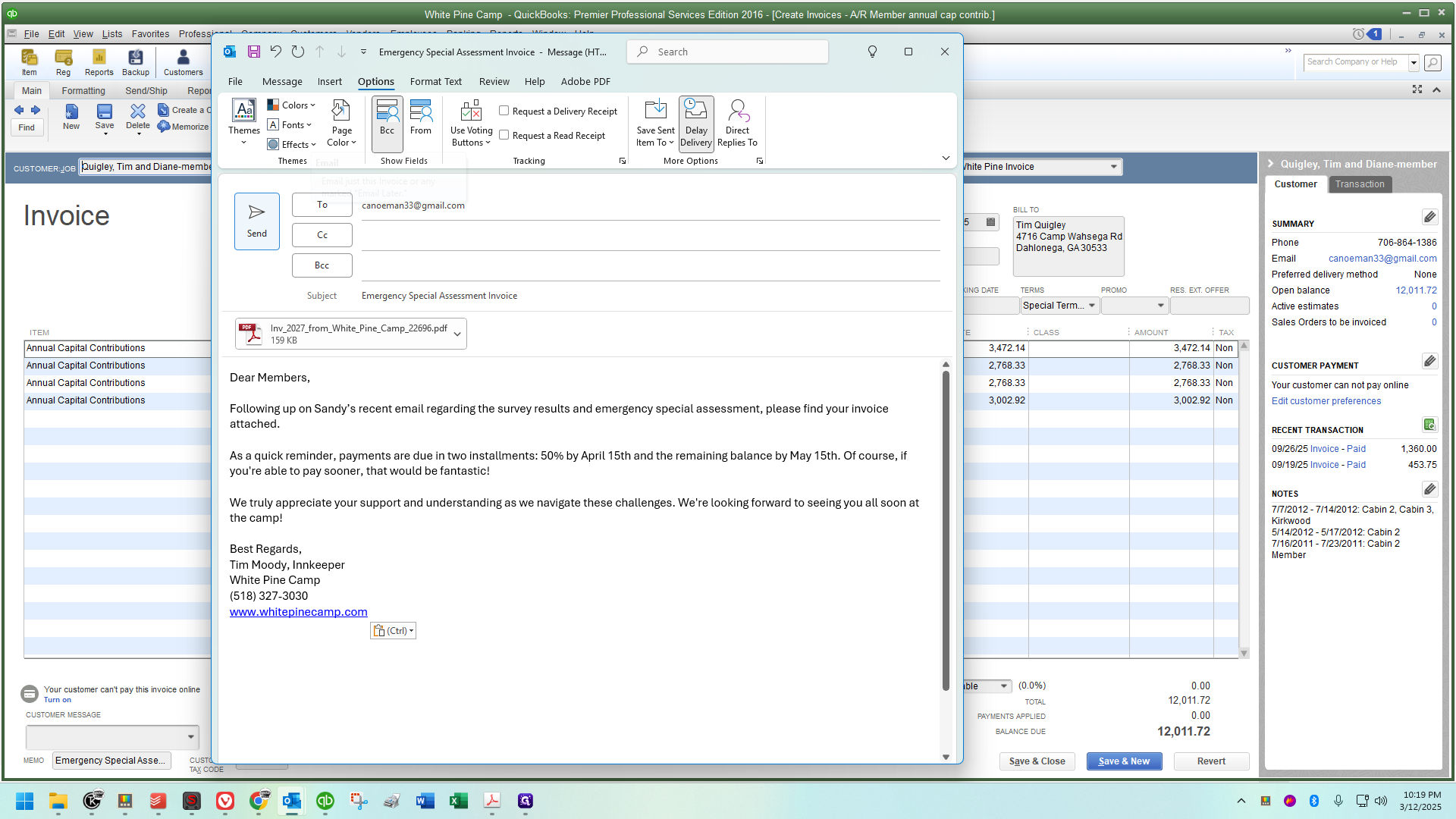Image resolution: width=1456 pixels, height=819 pixels.
Task: Edit customer summary with pencil icon
Action: [1429, 218]
